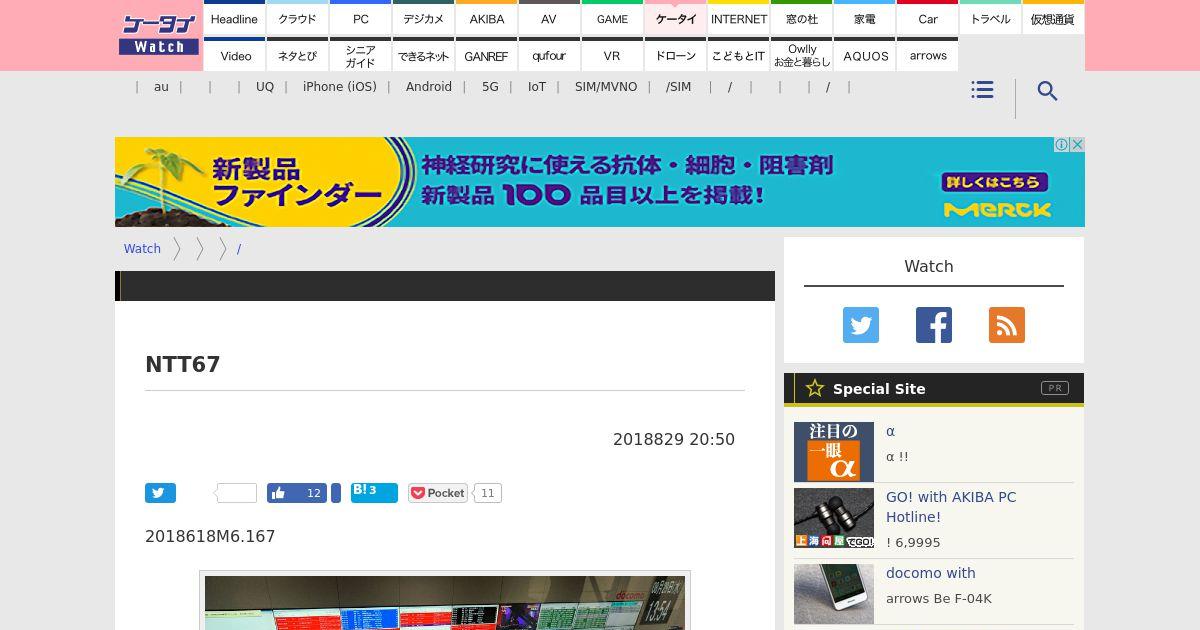Click the 詳しくはこちら button in ad

994,182
